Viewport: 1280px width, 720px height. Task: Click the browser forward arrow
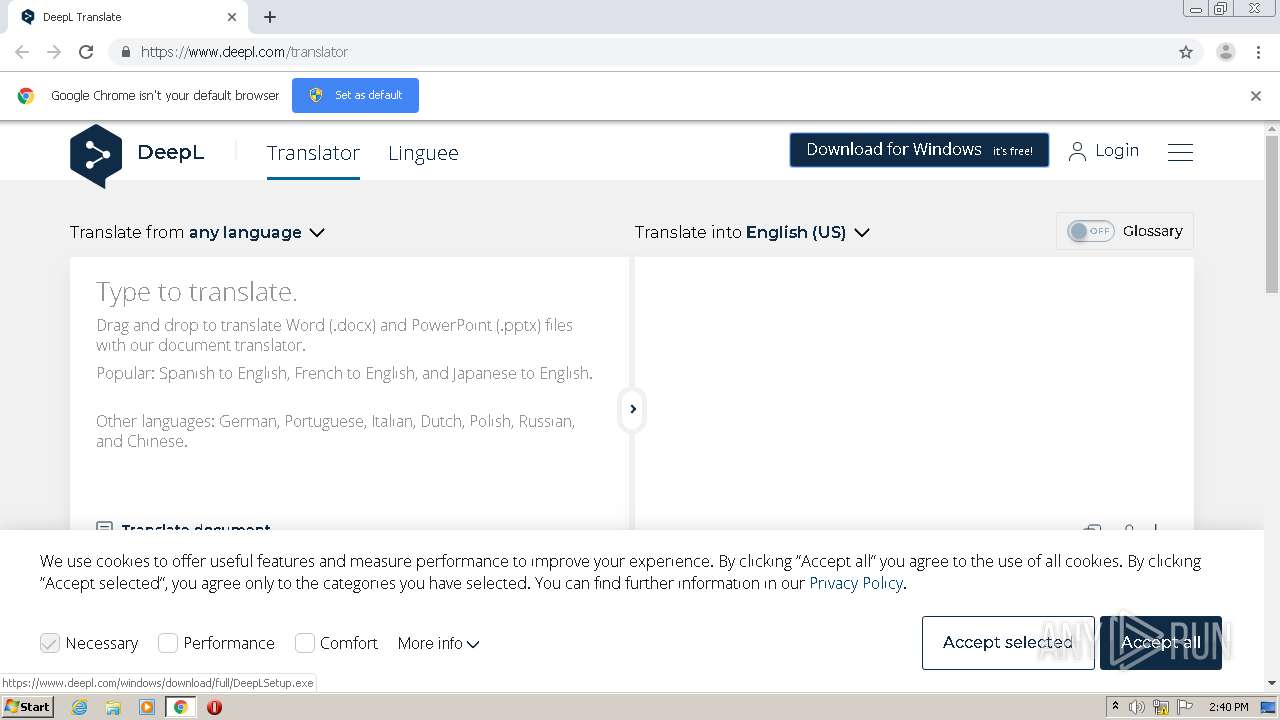(54, 52)
